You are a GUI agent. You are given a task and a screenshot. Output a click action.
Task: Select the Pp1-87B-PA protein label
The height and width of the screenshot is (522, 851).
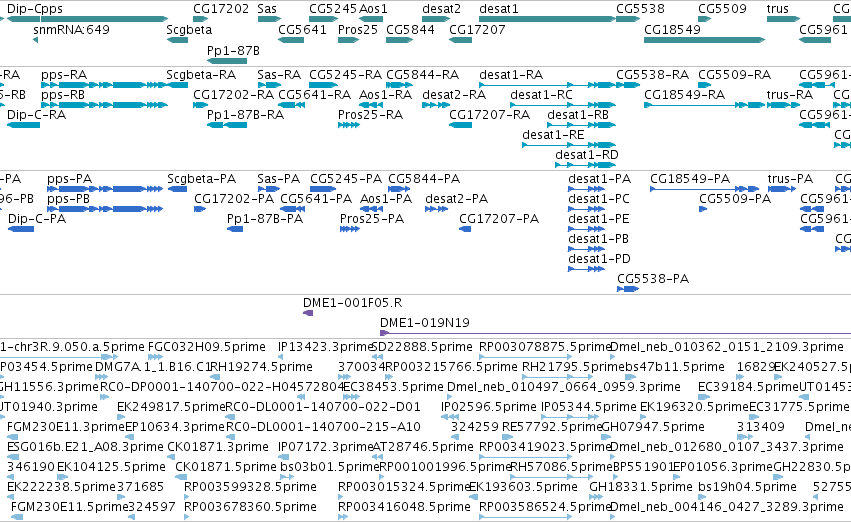point(265,219)
